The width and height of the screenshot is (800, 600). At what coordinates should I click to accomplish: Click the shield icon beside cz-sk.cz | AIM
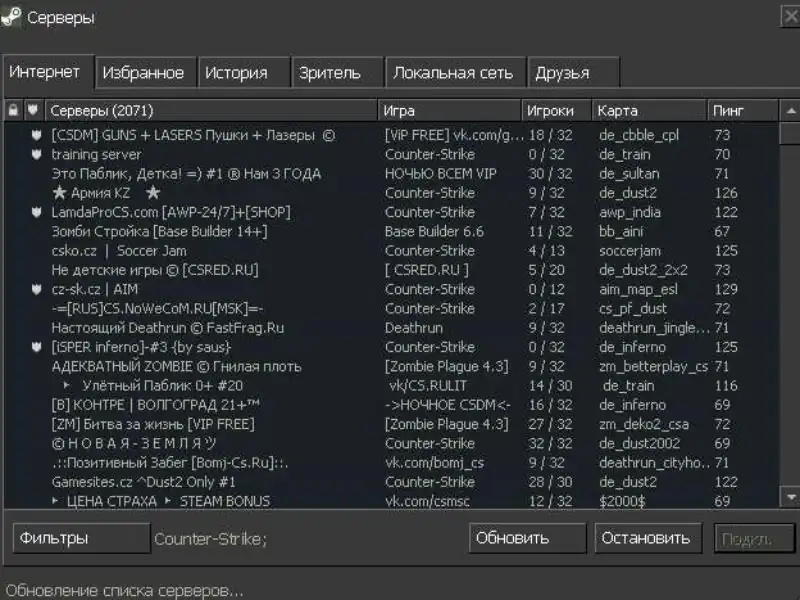tap(36, 289)
